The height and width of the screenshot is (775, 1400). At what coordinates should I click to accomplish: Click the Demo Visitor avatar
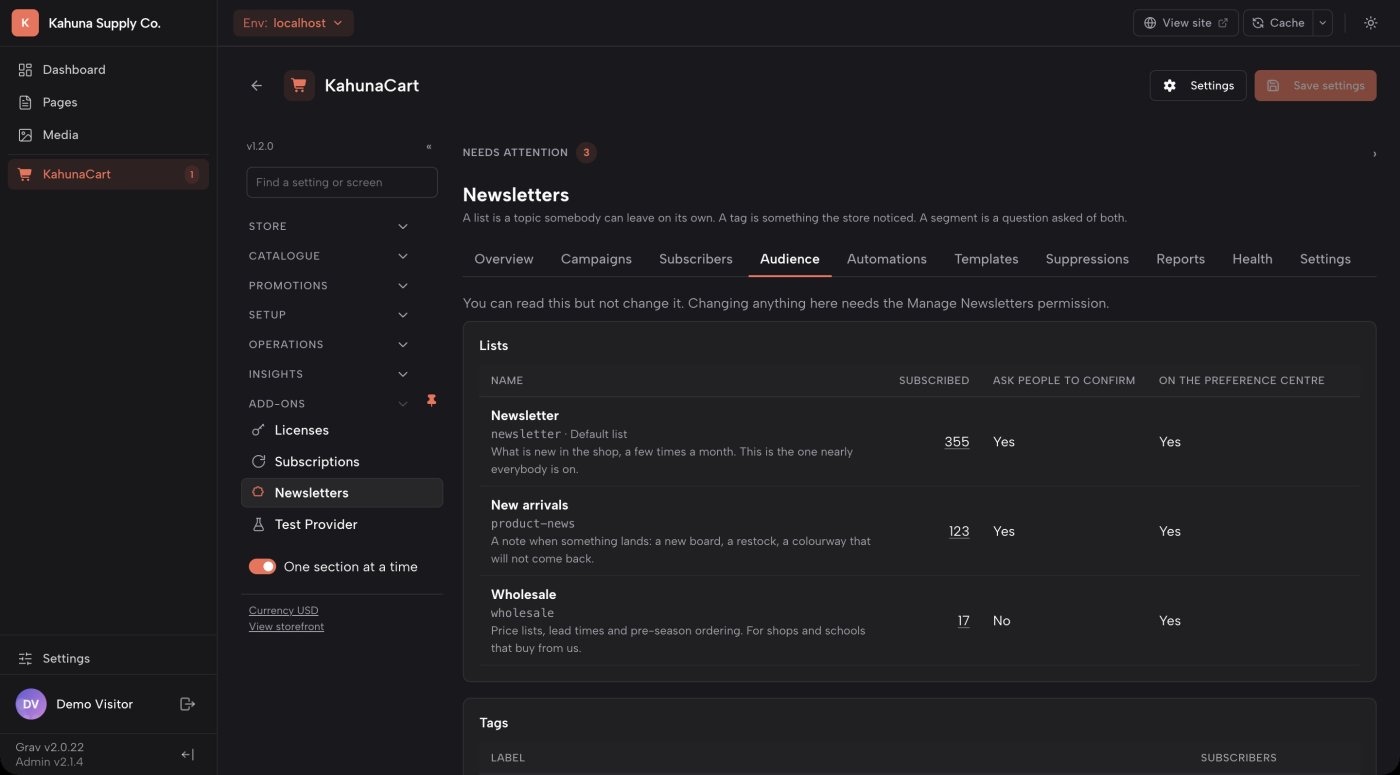(31, 704)
